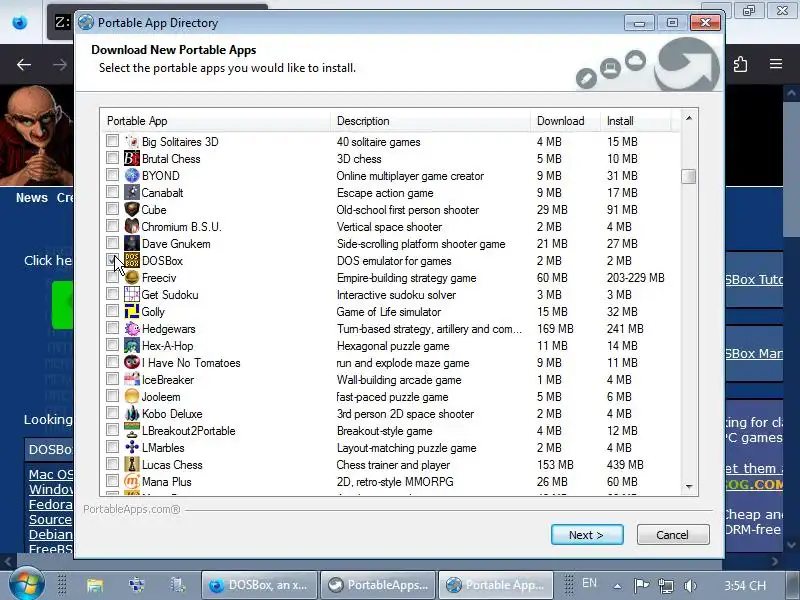Click the Mana Plus app icon

132,481
